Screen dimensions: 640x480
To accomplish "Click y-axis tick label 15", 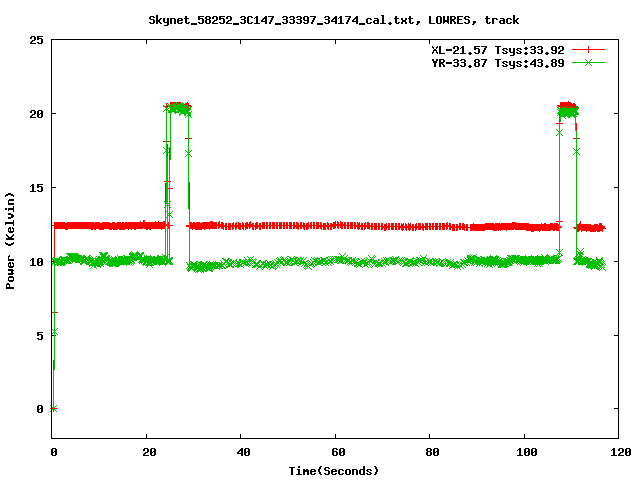I will tap(36, 188).
